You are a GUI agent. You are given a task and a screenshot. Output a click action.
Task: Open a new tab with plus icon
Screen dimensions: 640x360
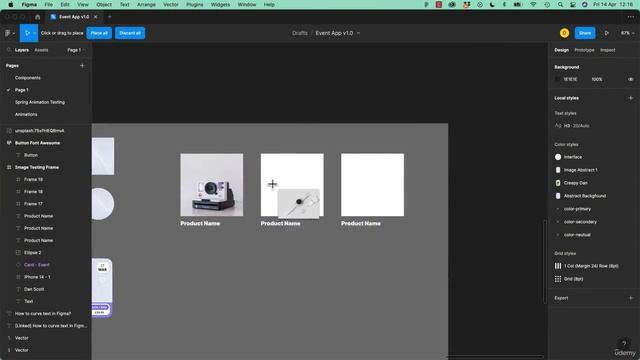[x=109, y=17]
